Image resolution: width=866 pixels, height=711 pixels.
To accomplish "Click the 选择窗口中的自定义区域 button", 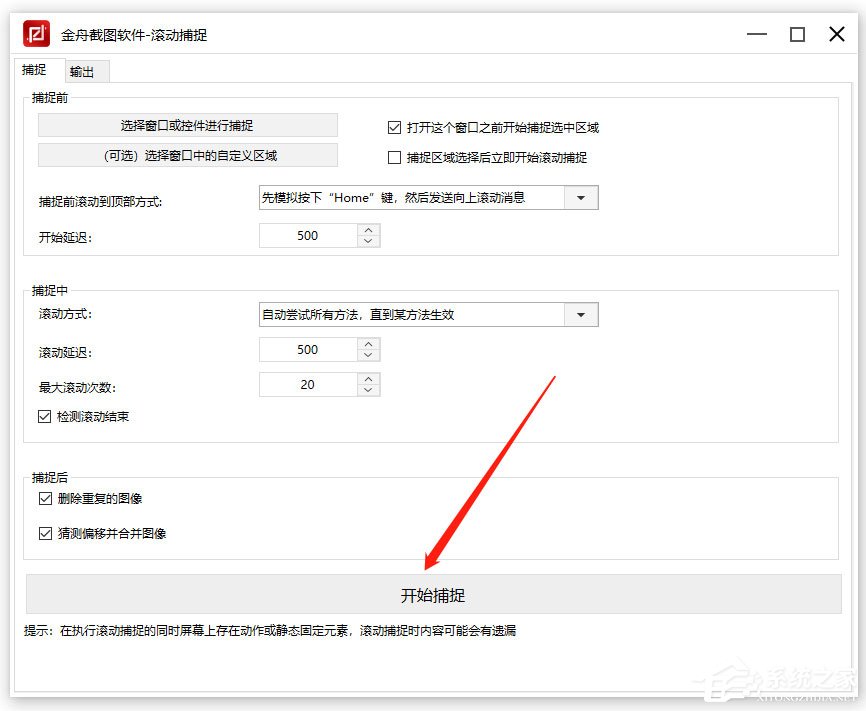I will (187, 154).
